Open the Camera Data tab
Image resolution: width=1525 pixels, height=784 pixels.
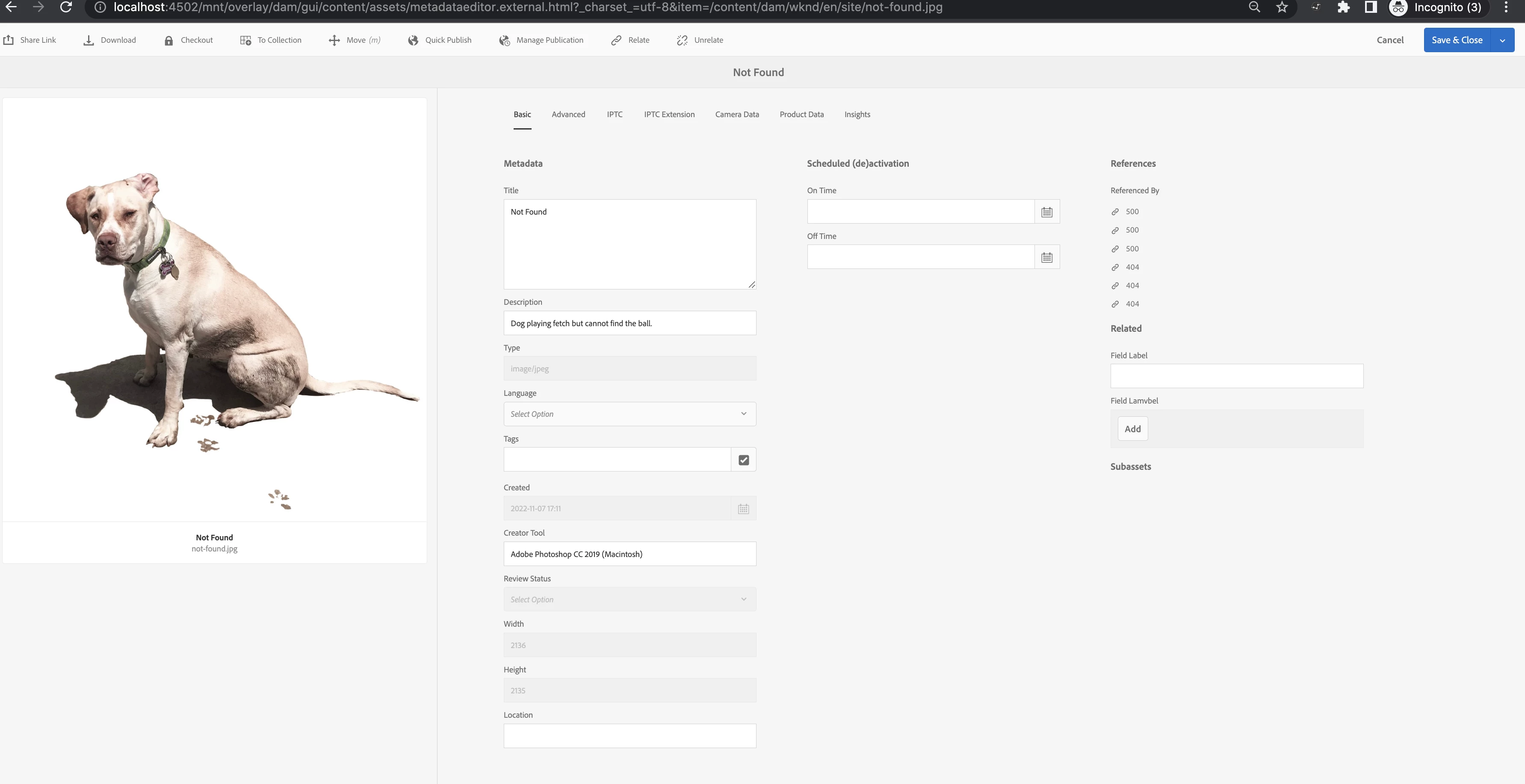click(736, 114)
